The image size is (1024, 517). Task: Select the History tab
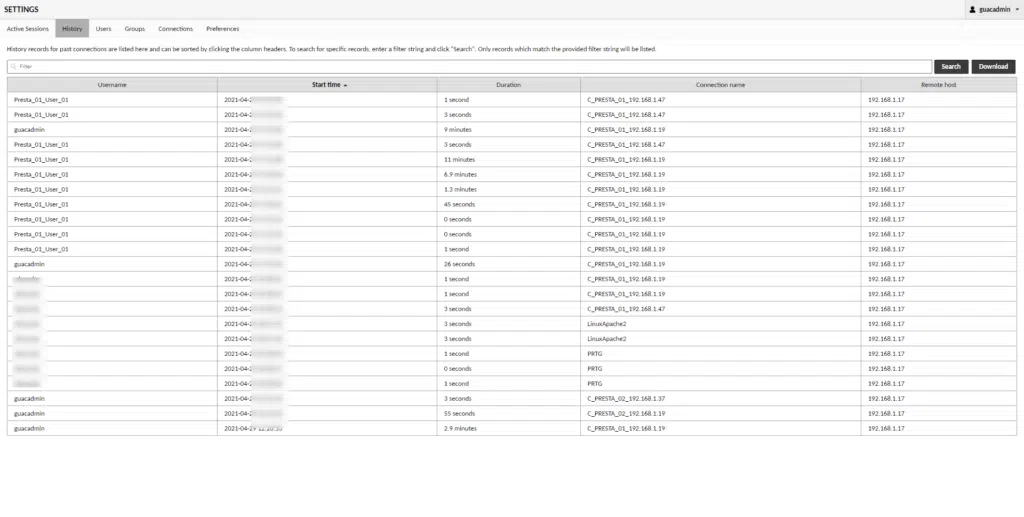[x=72, y=29]
